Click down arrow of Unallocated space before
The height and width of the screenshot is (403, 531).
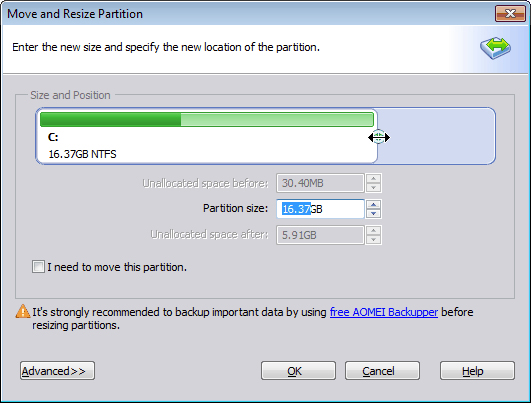point(373,188)
